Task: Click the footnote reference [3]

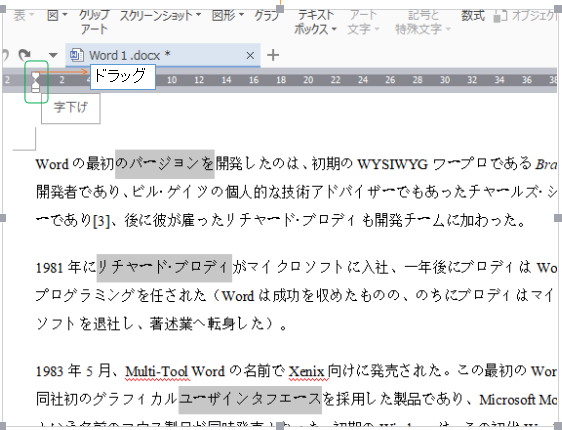Action: (101, 220)
